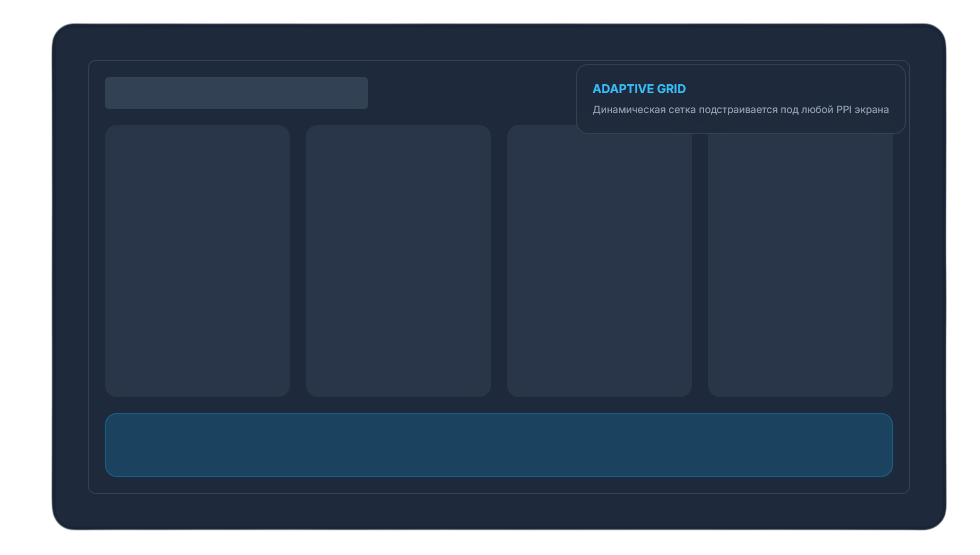Screen dimensions: 980x555
Task: Click the ADAPTIVE GRID heading
Action: tap(639, 89)
